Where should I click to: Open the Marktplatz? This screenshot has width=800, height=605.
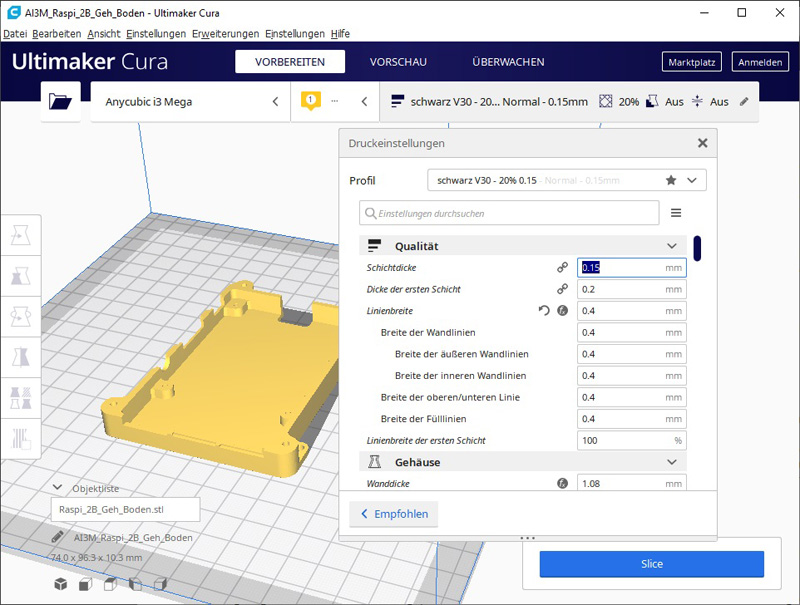coord(692,62)
